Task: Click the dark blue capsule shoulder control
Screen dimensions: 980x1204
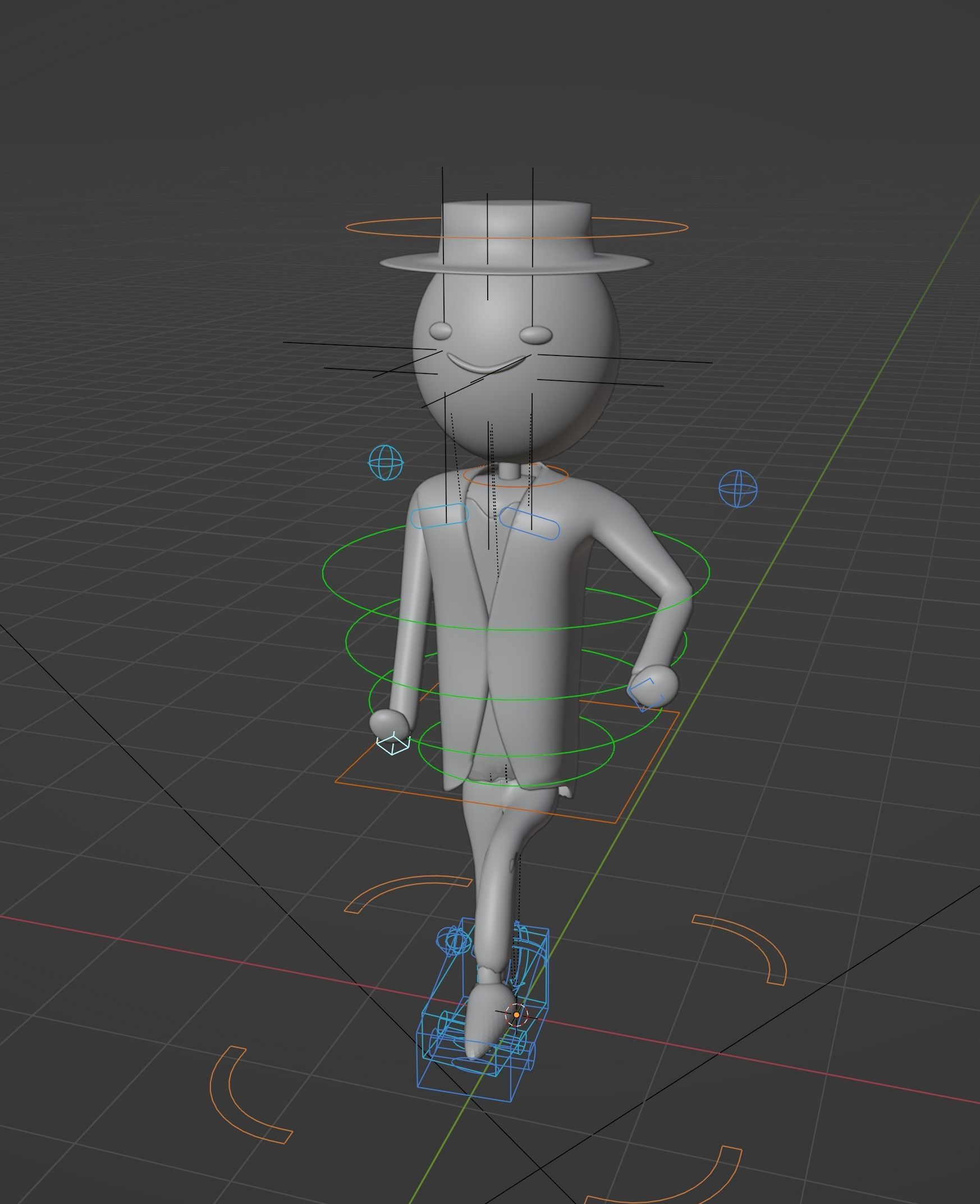Action: 529,522
